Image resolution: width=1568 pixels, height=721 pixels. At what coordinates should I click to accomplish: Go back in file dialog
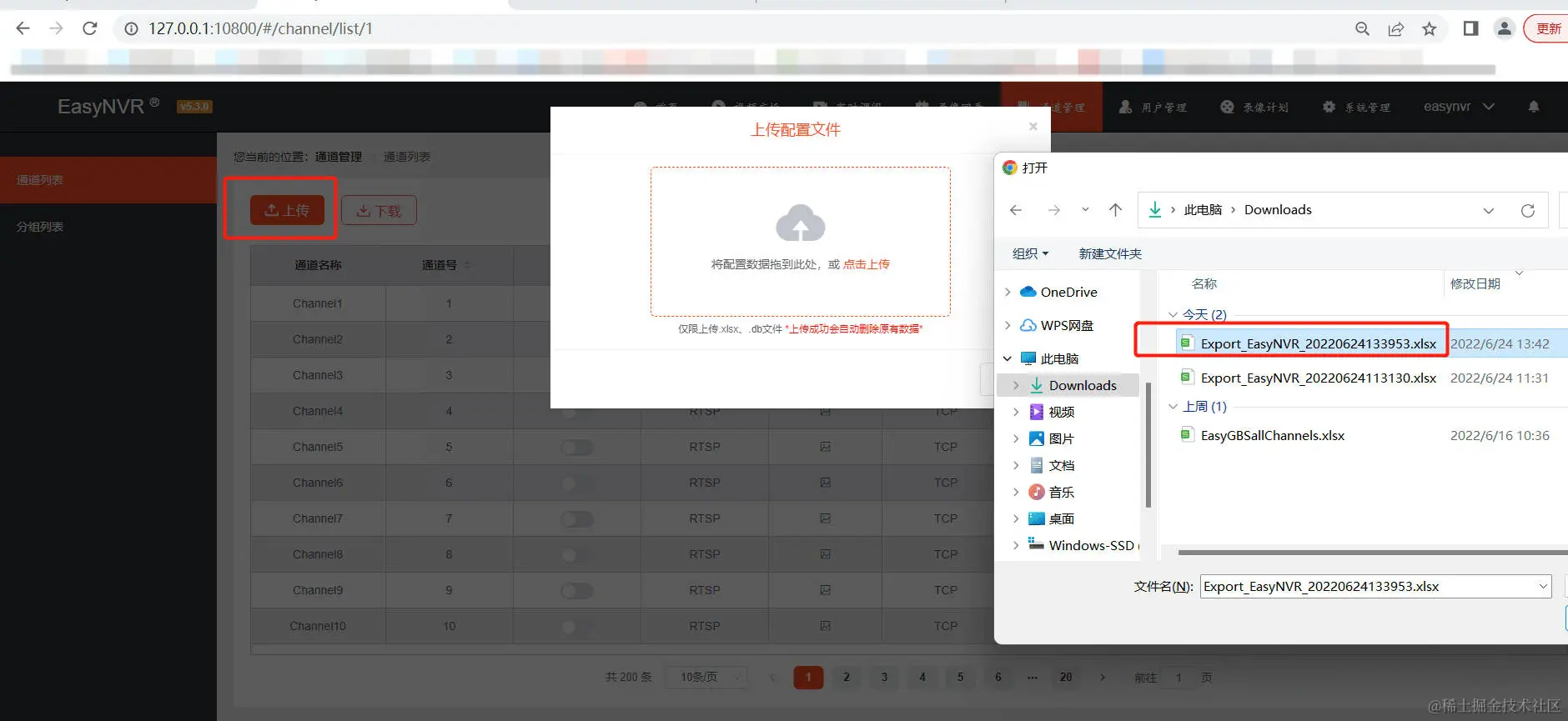(x=1016, y=210)
